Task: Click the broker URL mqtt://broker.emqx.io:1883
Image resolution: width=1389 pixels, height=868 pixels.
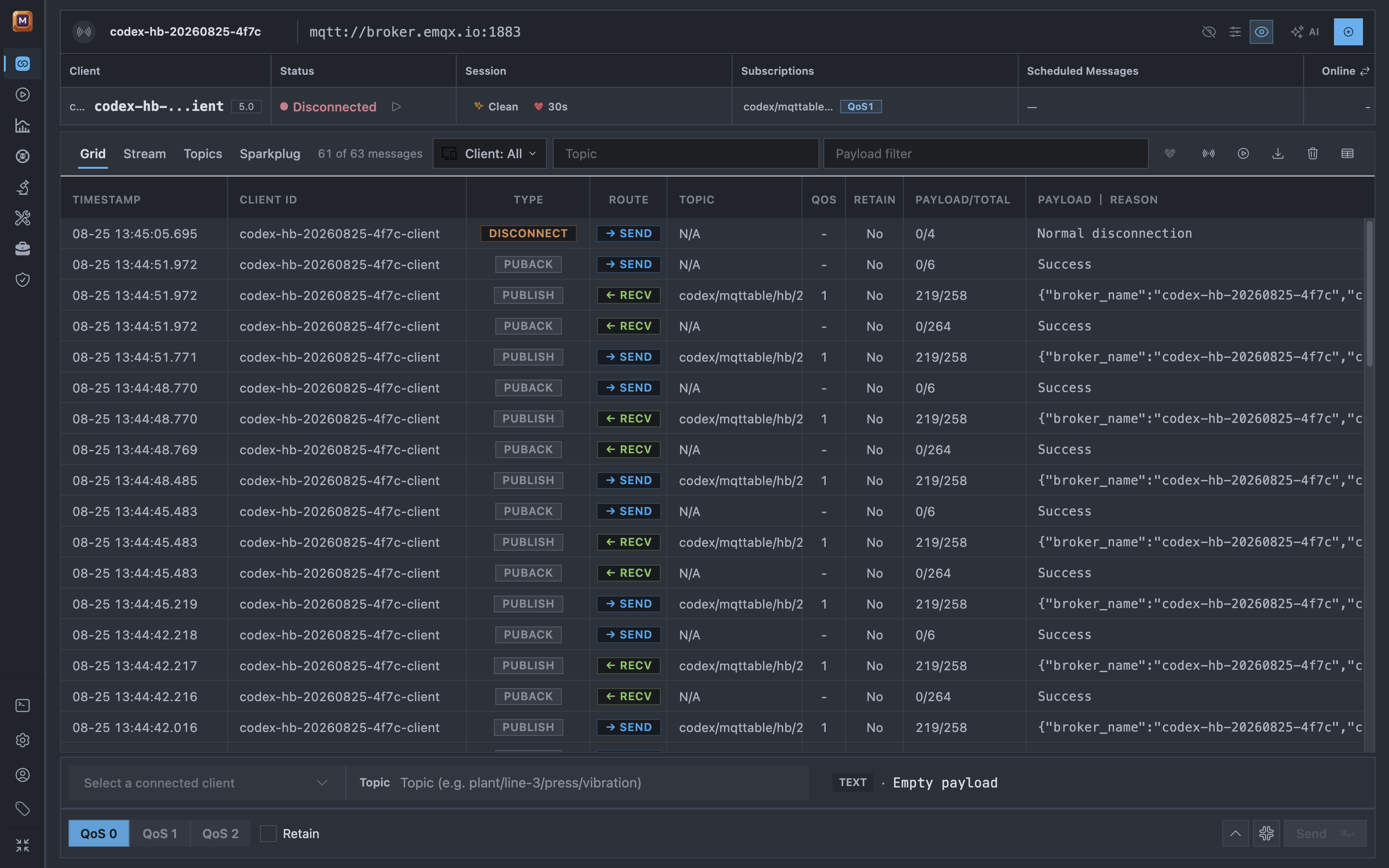Action: pos(415,32)
